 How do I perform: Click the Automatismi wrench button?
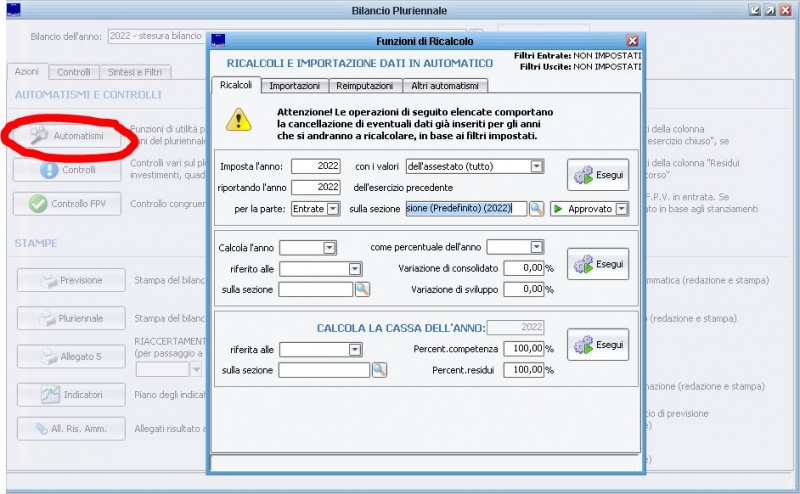click(69, 136)
